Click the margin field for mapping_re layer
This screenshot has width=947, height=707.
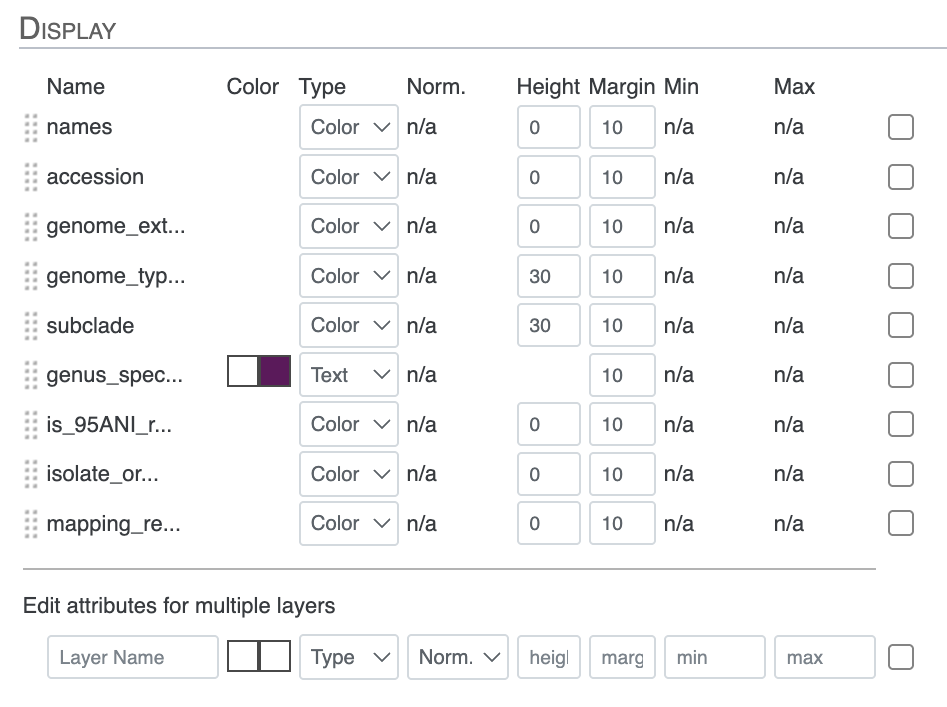[621, 524]
